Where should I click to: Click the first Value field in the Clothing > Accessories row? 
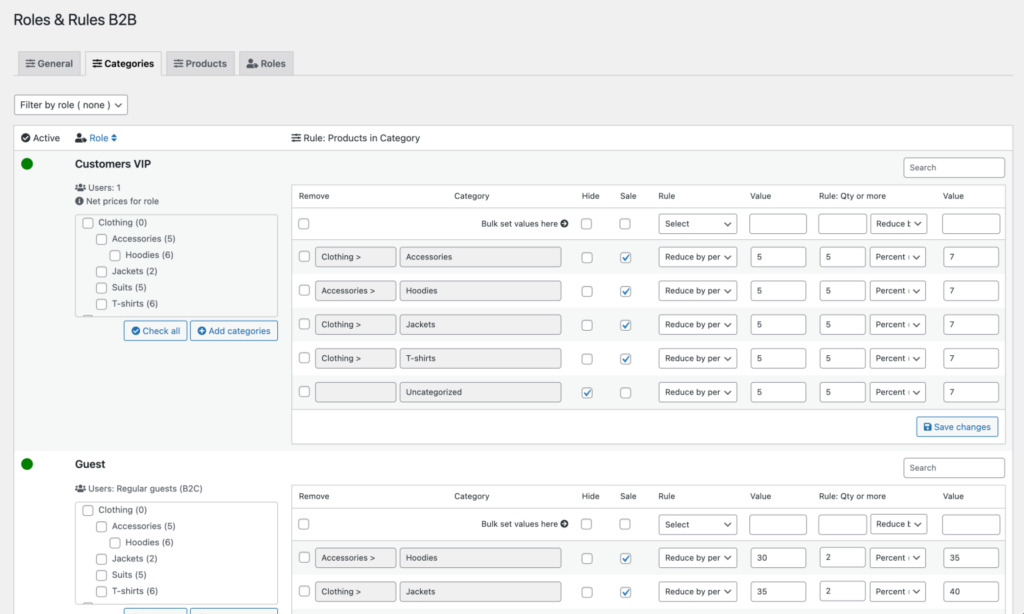[778, 257]
